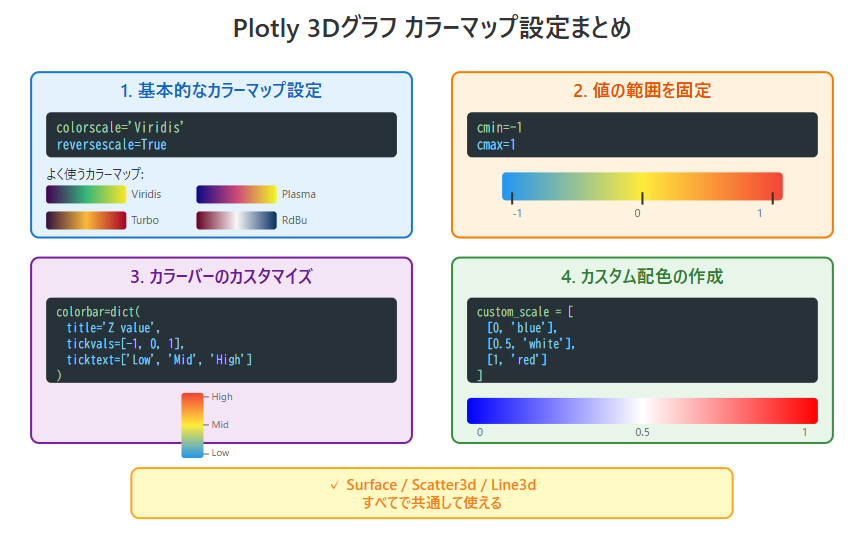The height and width of the screenshot is (537, 860).
Task: Click code line cmax=1
Action: point(496,145)
